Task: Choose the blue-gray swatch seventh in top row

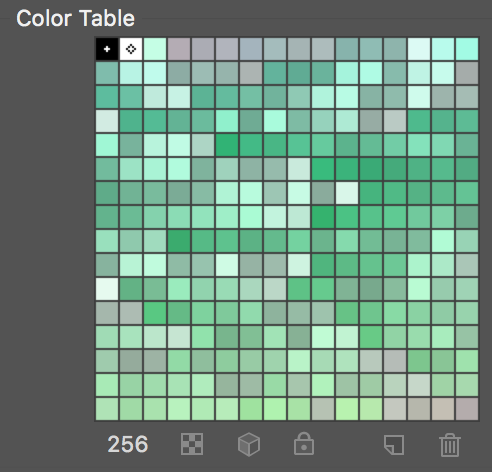Action: click(x=251, y=49)
